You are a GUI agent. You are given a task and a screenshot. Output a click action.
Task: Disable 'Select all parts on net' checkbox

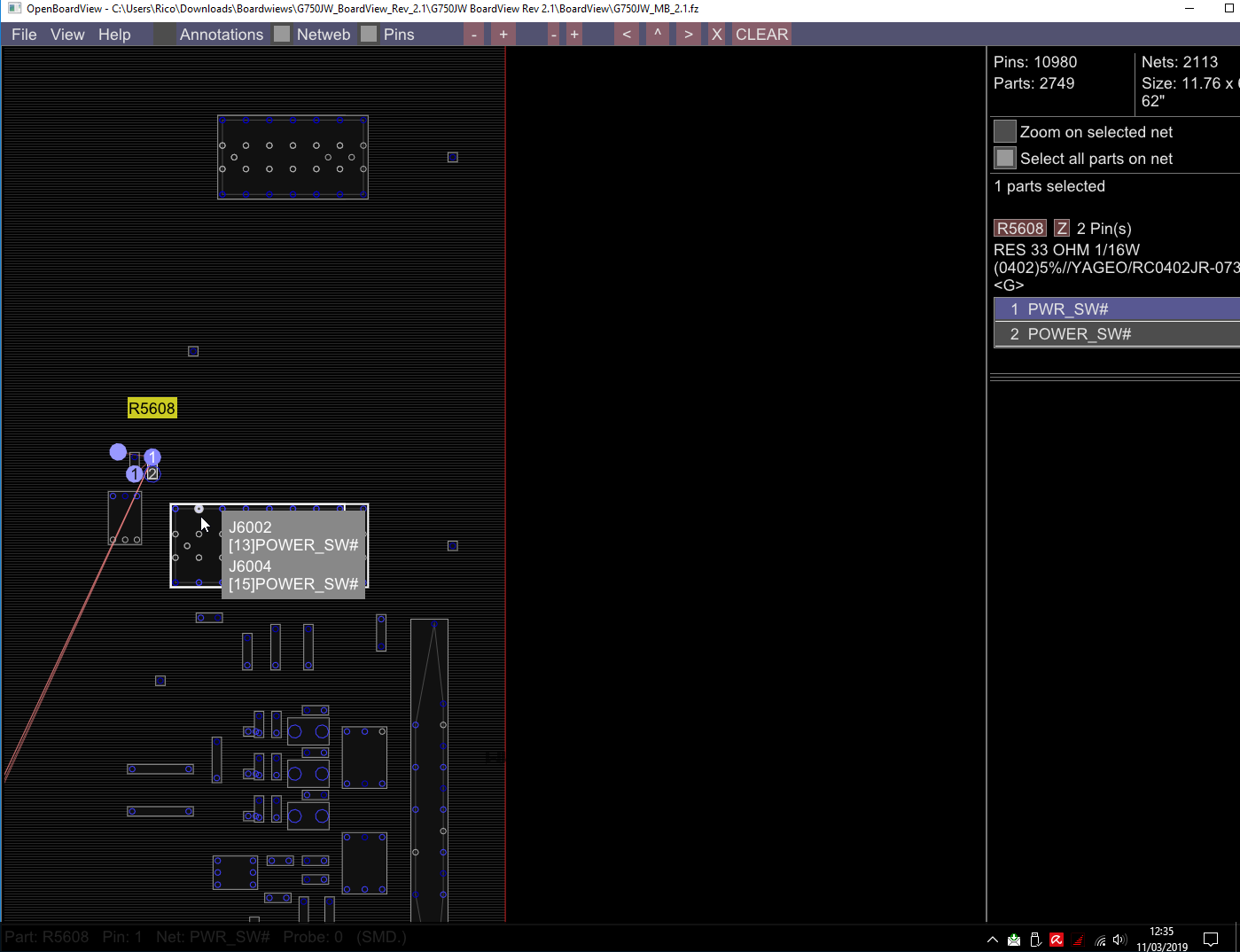coord(1004,159)
